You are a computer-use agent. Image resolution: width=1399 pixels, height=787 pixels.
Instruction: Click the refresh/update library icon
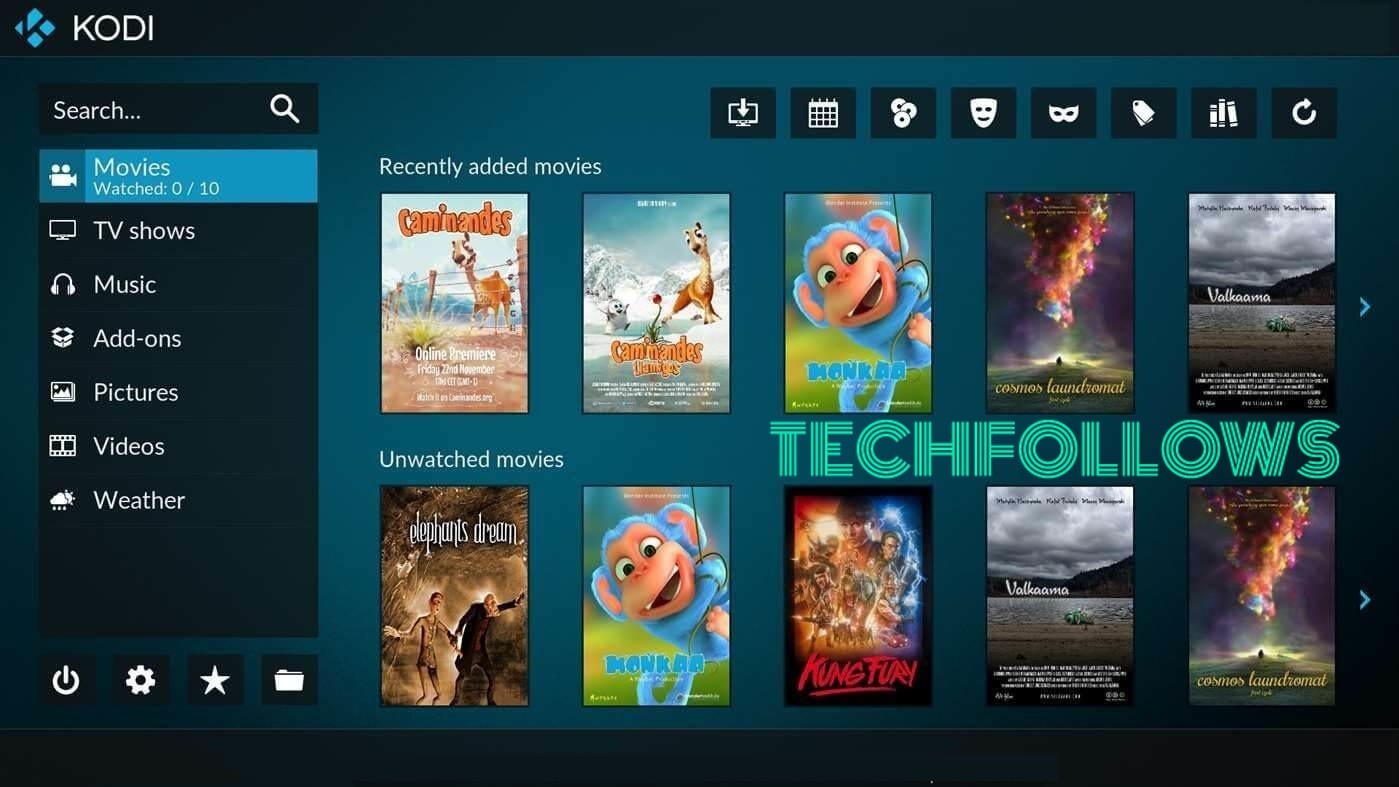[1304, 113]
